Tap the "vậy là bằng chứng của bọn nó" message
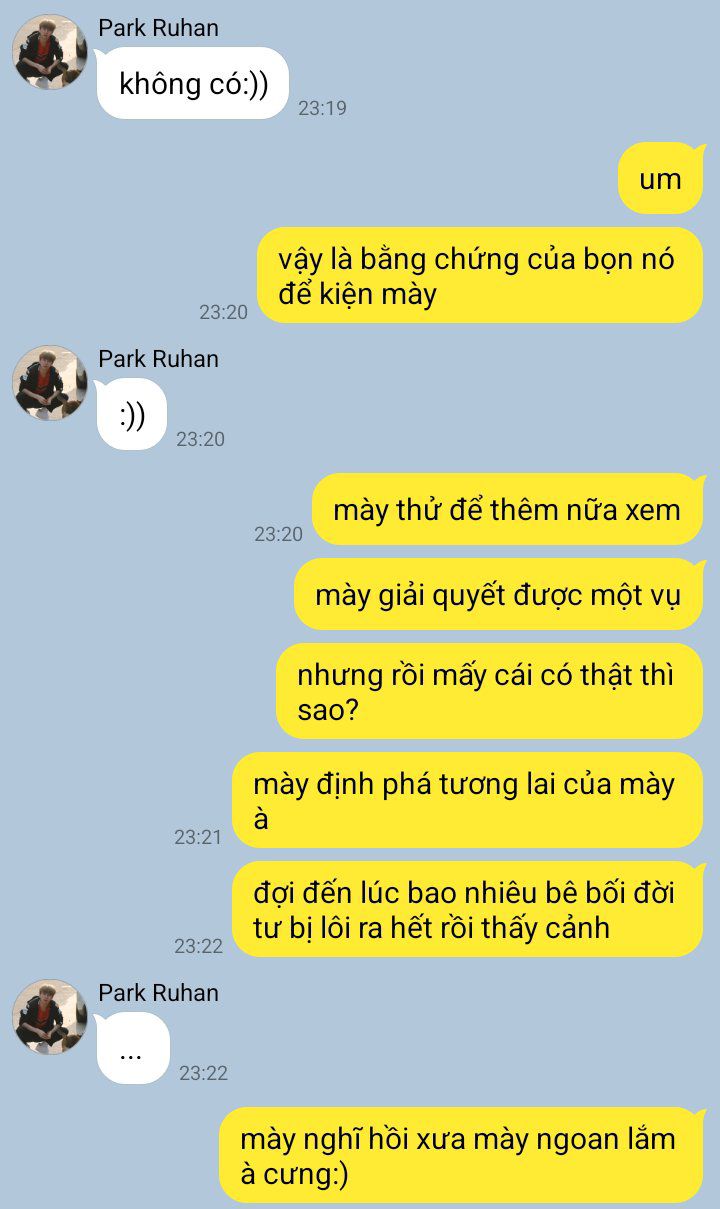Viewport: 720px width, 1209px height. pyautogui.click(x=480, y=276)
